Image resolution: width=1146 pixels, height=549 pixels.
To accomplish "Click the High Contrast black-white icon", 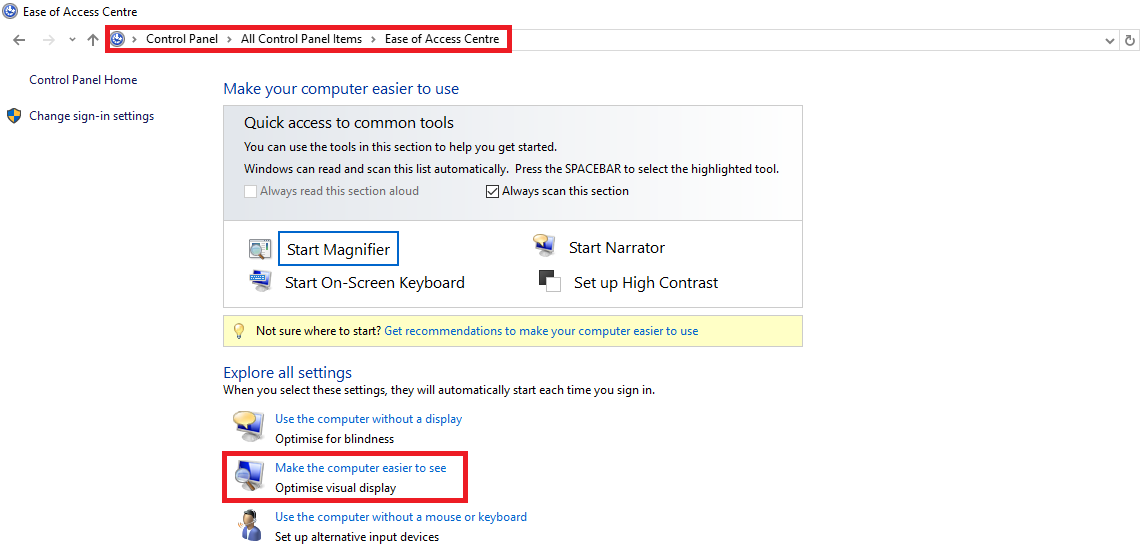I will tap(550, 281).
